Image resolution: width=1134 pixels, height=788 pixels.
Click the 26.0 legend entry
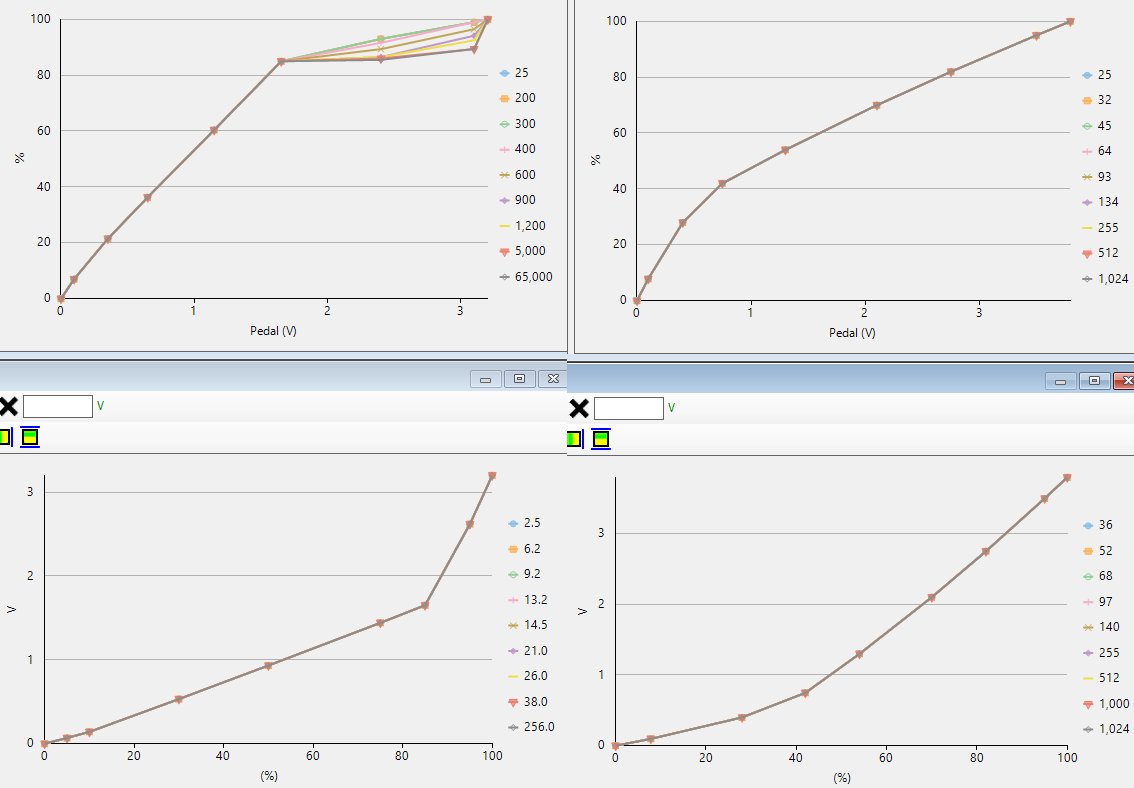tap(527, 677)
